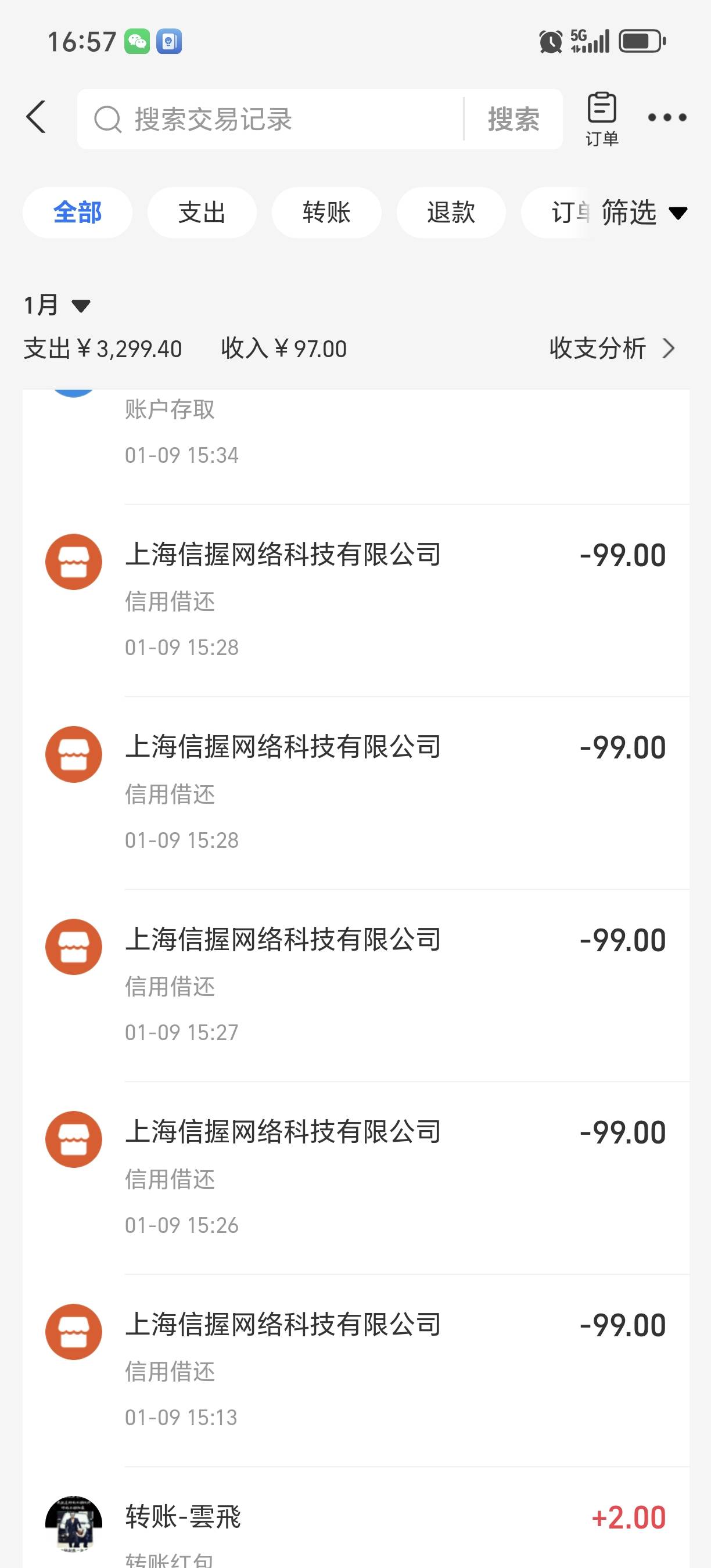
Task: Switch to the 转账 tab
Action: point(326,213)
